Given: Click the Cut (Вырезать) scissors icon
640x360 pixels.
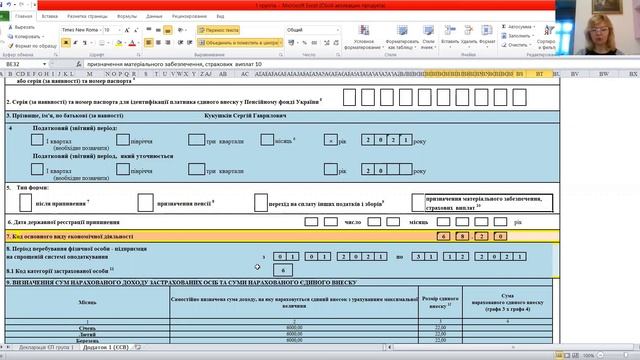Looking at the screenshot, I should pyautogui.click(x=10, y=27).
